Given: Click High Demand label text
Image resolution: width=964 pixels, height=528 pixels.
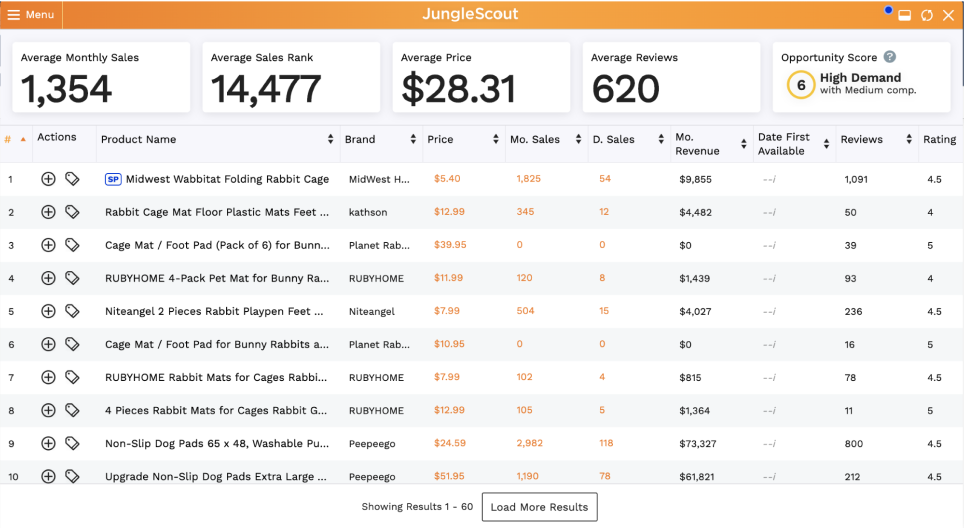Looking at the screenshot, I should click(x=860, y=77).
